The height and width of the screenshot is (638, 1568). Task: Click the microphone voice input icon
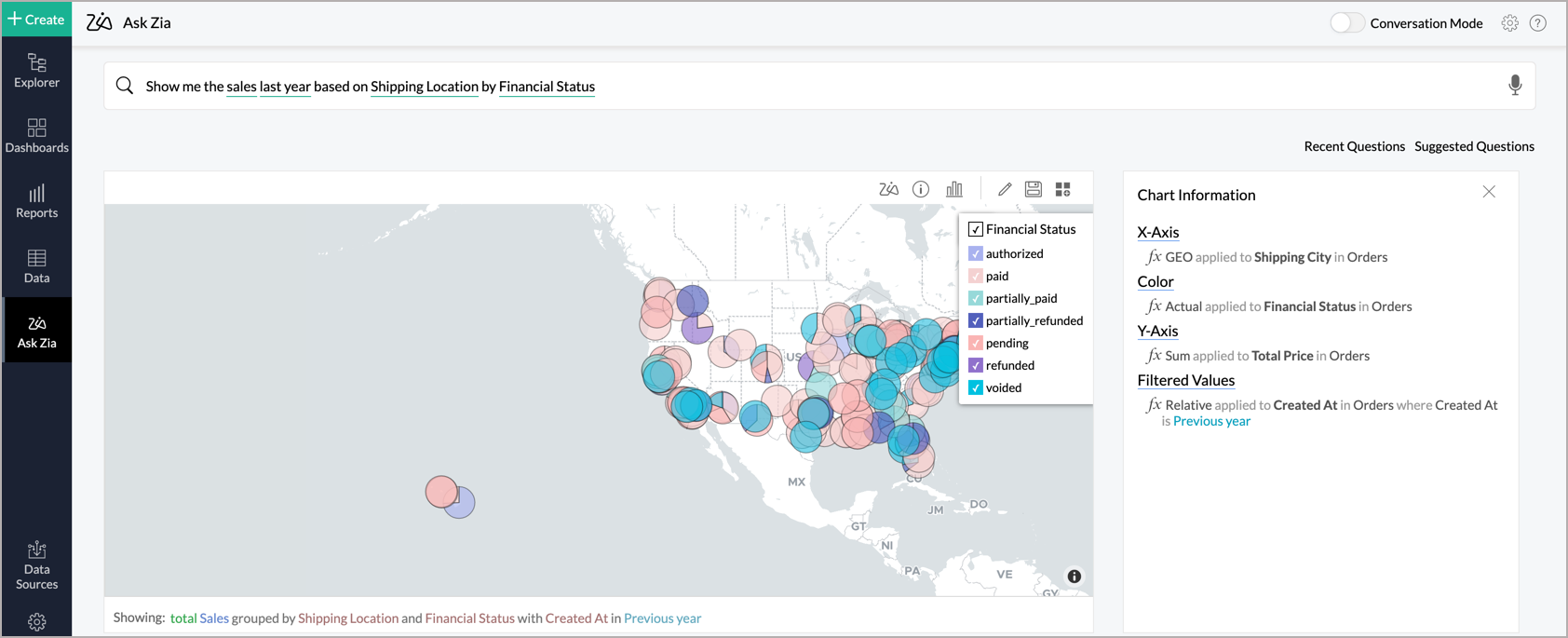[1515, 85]
